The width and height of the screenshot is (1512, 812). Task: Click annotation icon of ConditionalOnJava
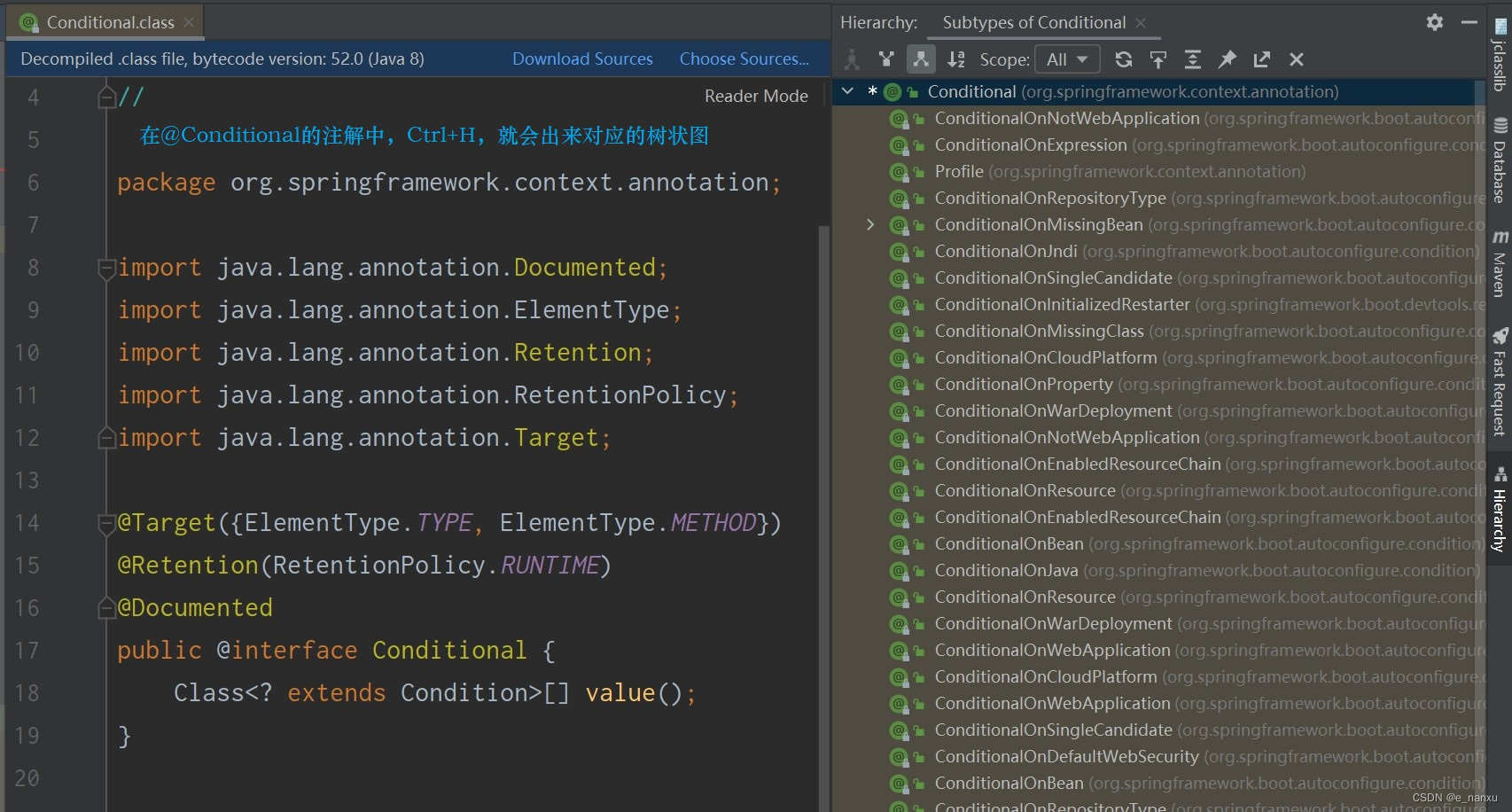(x=898, y=570)
